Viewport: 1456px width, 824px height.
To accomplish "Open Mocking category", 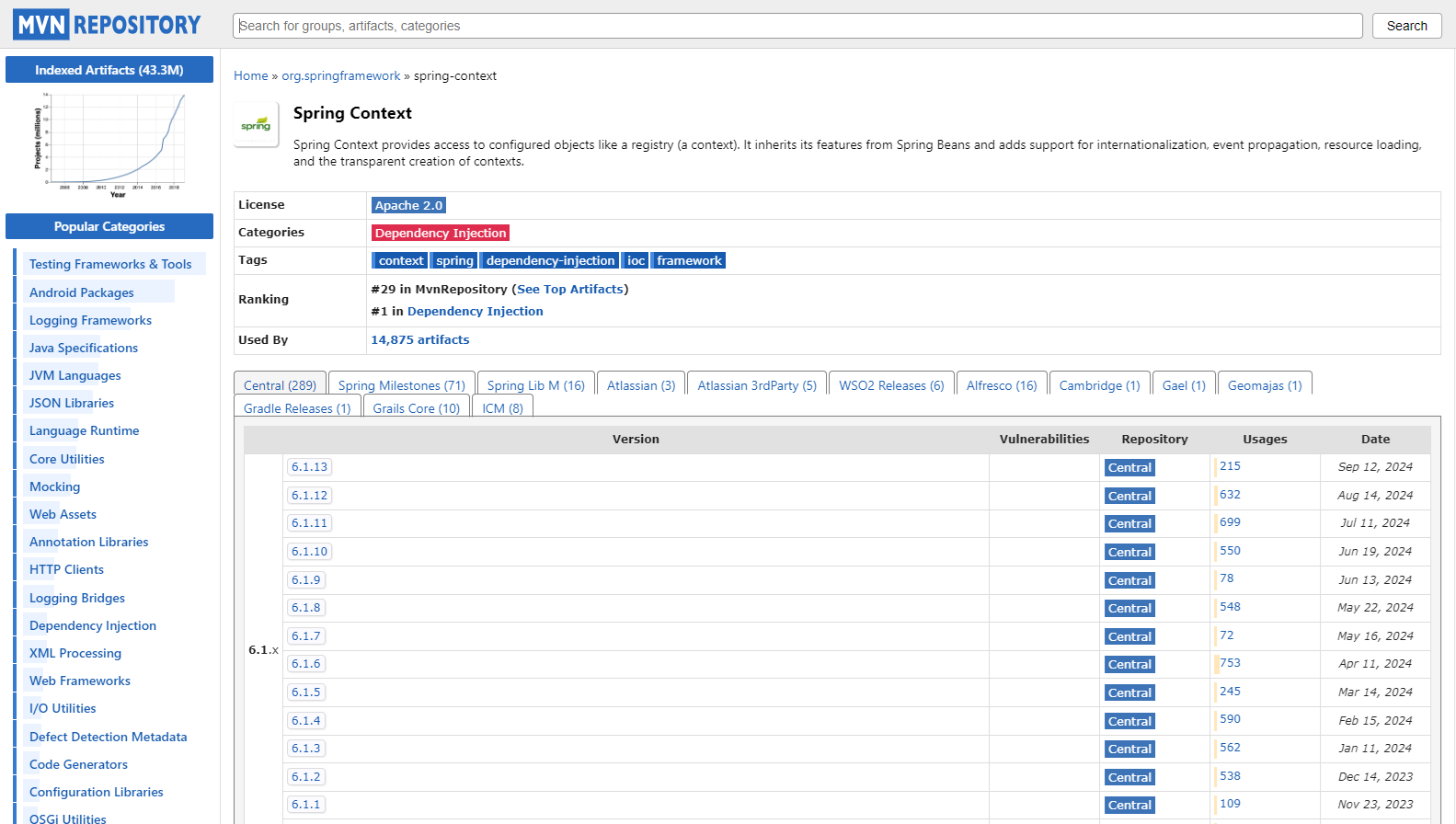I will coord(55,486).
